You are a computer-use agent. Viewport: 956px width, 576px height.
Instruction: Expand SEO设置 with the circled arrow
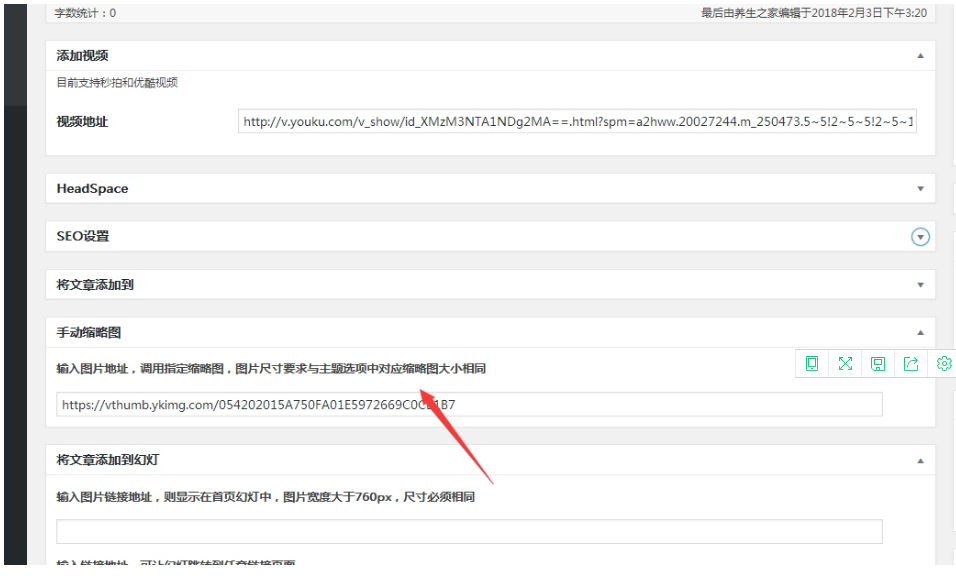tap(920, 237)
